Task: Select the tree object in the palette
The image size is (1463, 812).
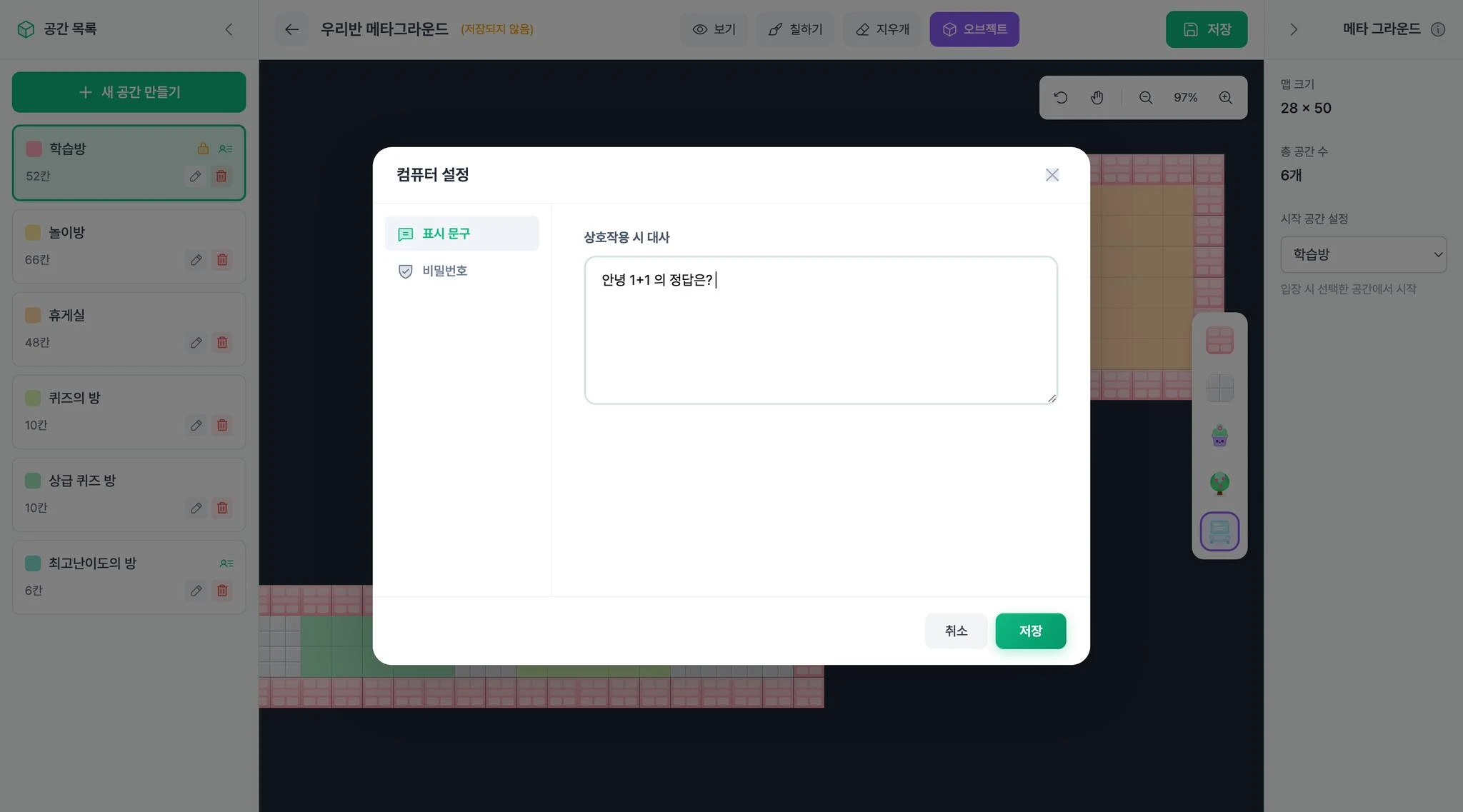Action: (1219, 483)
